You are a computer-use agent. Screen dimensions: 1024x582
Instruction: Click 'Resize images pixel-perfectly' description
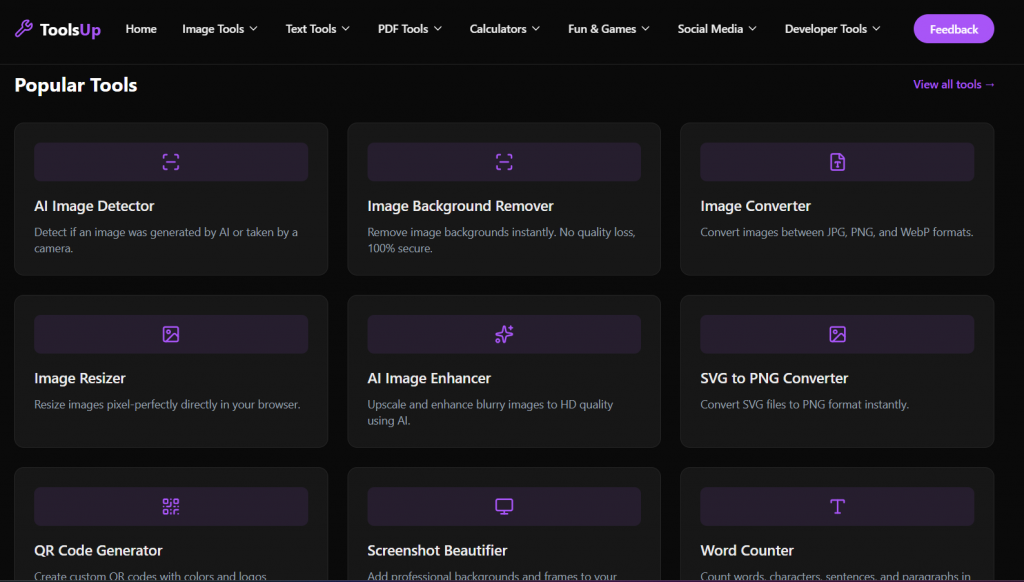point(167,404)
